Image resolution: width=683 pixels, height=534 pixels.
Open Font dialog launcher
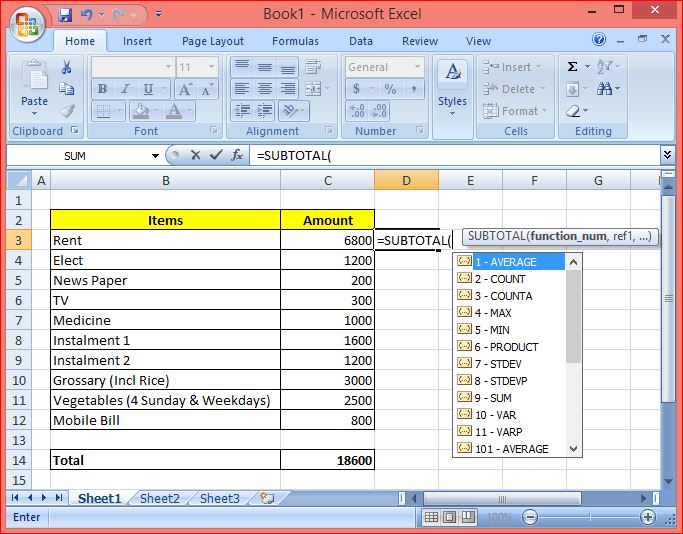click(x=213, y=130)
